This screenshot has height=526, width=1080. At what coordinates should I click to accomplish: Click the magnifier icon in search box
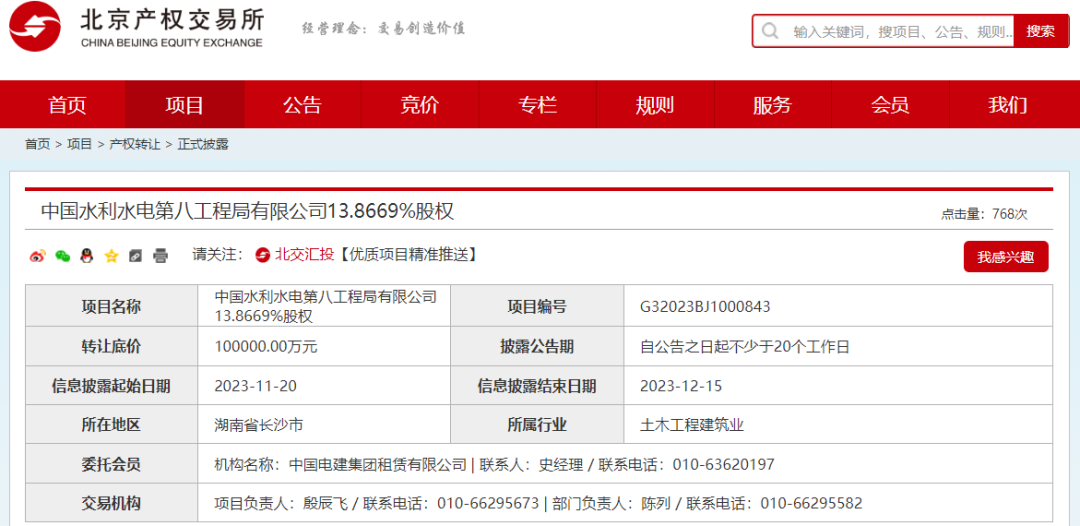coord(770,31)
